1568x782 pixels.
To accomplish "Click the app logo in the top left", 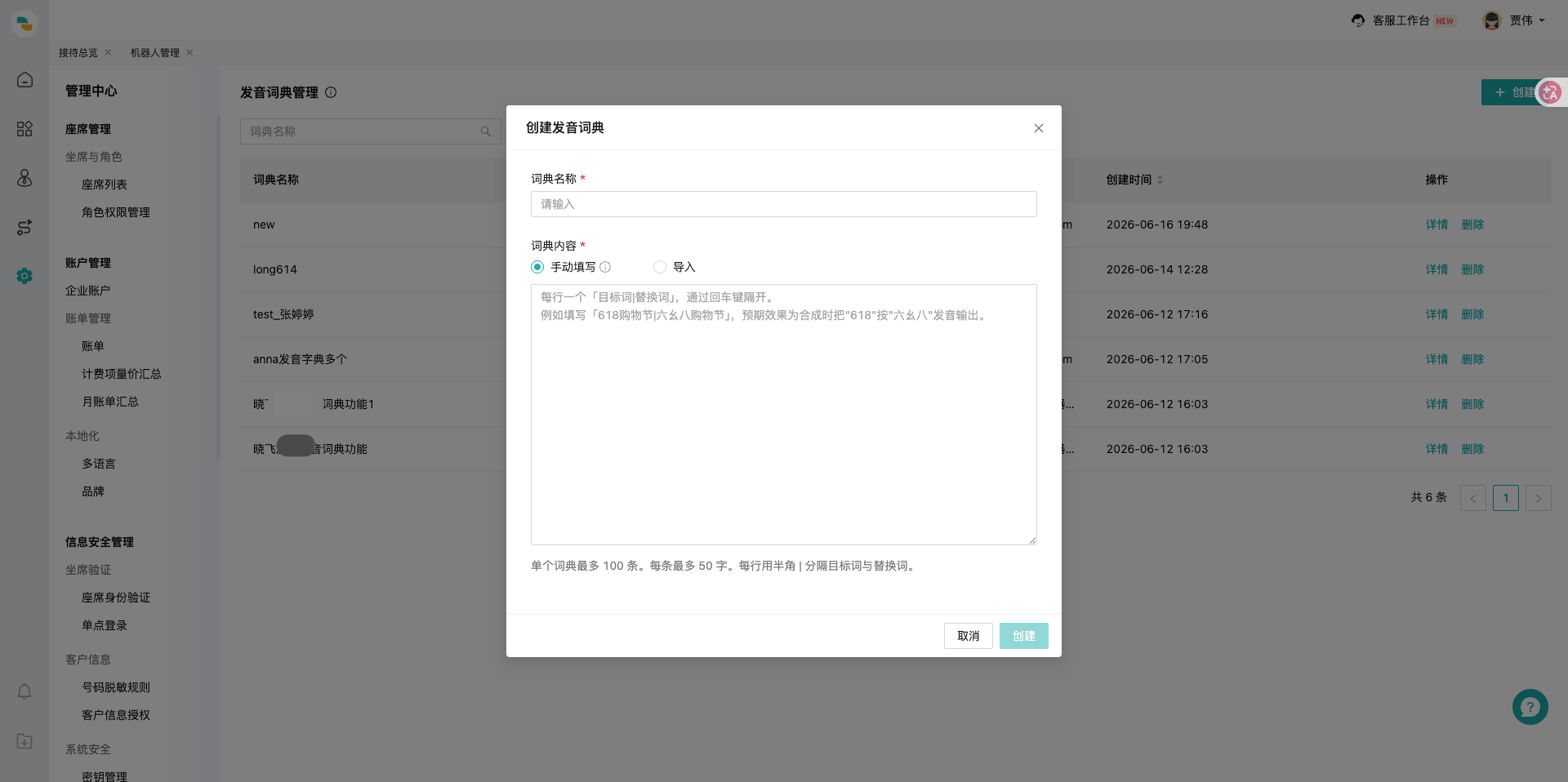I will [x=24, y=23].
